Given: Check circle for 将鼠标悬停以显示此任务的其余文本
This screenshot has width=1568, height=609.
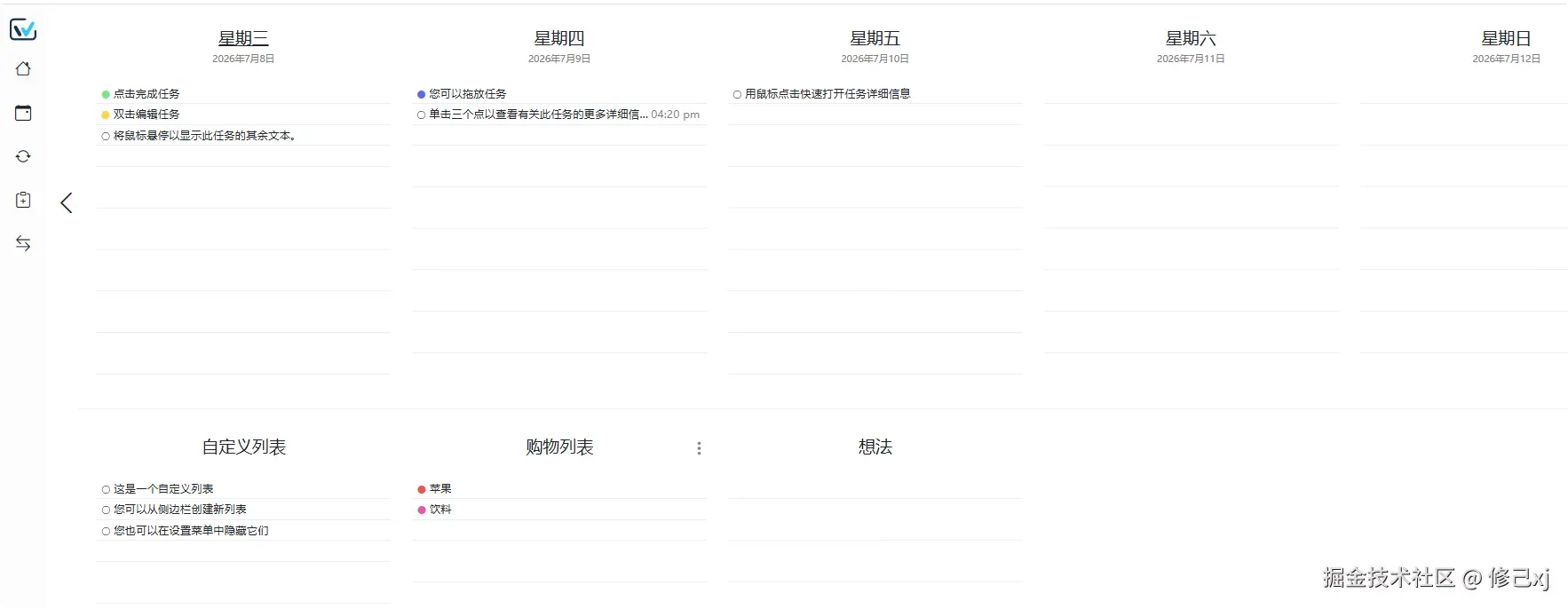Looking at the screenshot, I should (106, 136).
